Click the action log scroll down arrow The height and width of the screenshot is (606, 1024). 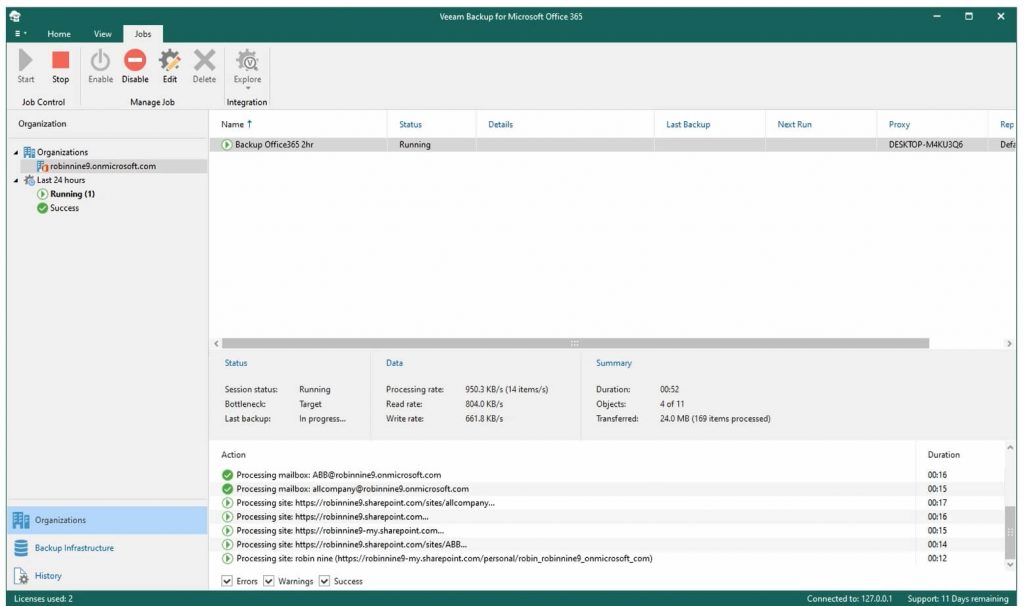(1010, 565)
